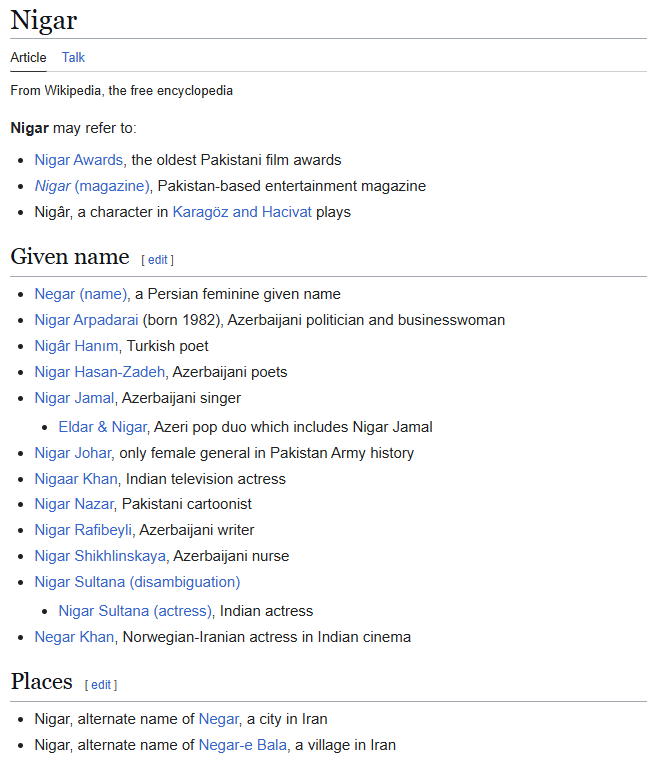Click 'Norwegian-Iranian actress in Indian cinema' text
This screenshot has height=770, width=647.
pos(267,637)
